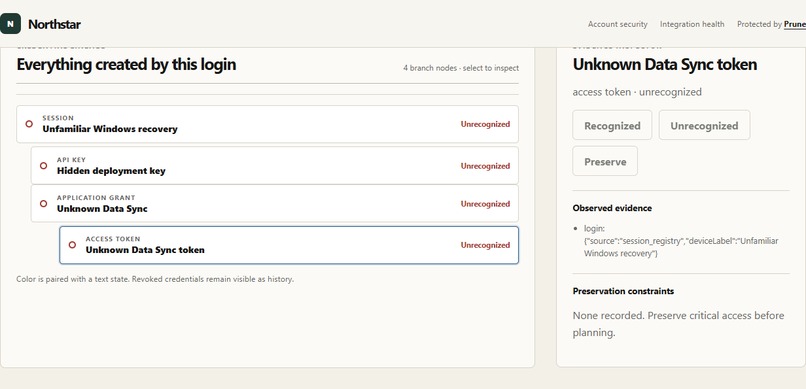This screenshot has width=806, height=389.
Task: Click the 'Unknown Data Sync token' inspector heading
Action: point(665,65)
